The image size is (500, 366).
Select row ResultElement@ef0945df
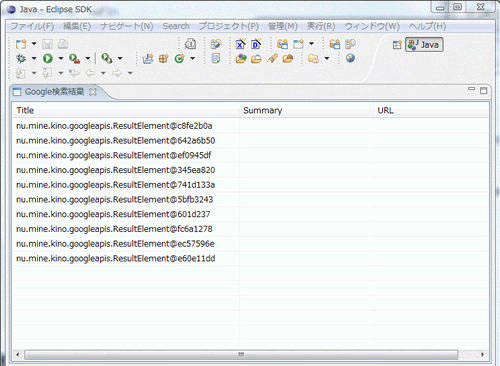tap(251, 155)
